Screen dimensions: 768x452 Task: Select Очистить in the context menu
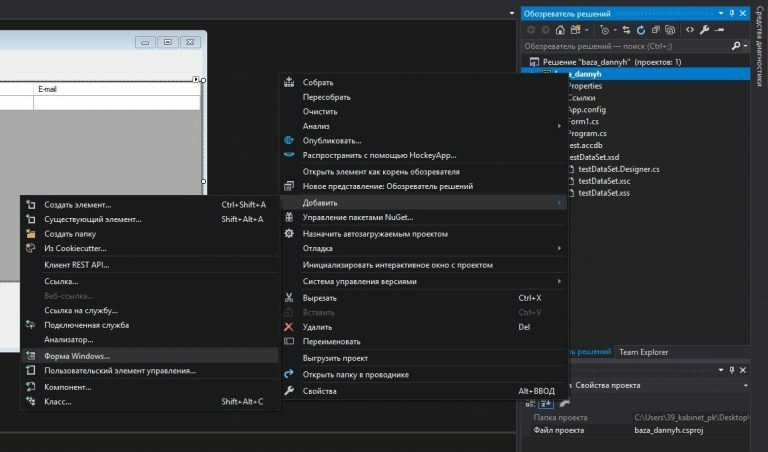(423, 112)
